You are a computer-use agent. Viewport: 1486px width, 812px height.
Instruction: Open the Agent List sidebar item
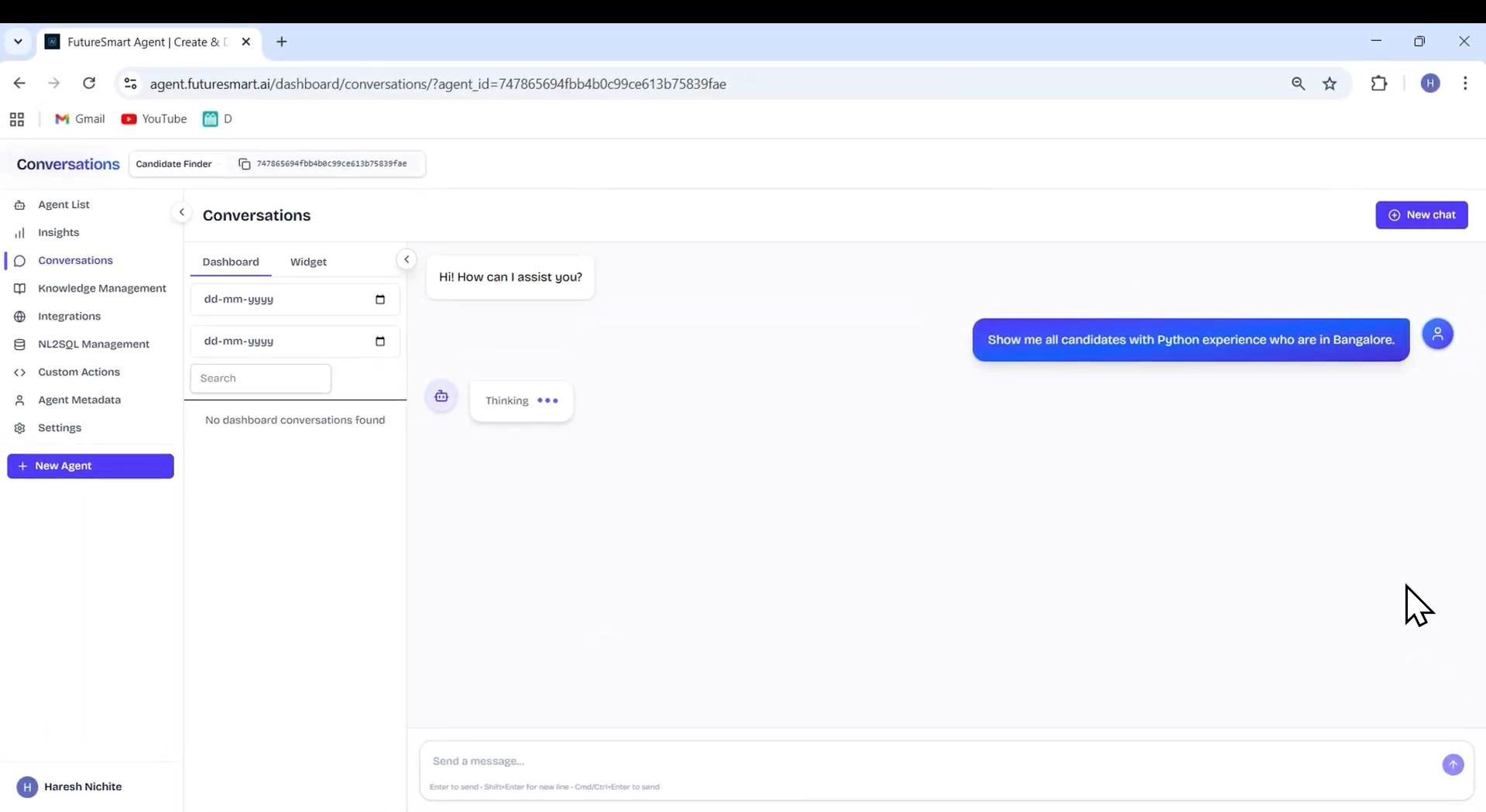pyautogui.click(x=63, y=204)
